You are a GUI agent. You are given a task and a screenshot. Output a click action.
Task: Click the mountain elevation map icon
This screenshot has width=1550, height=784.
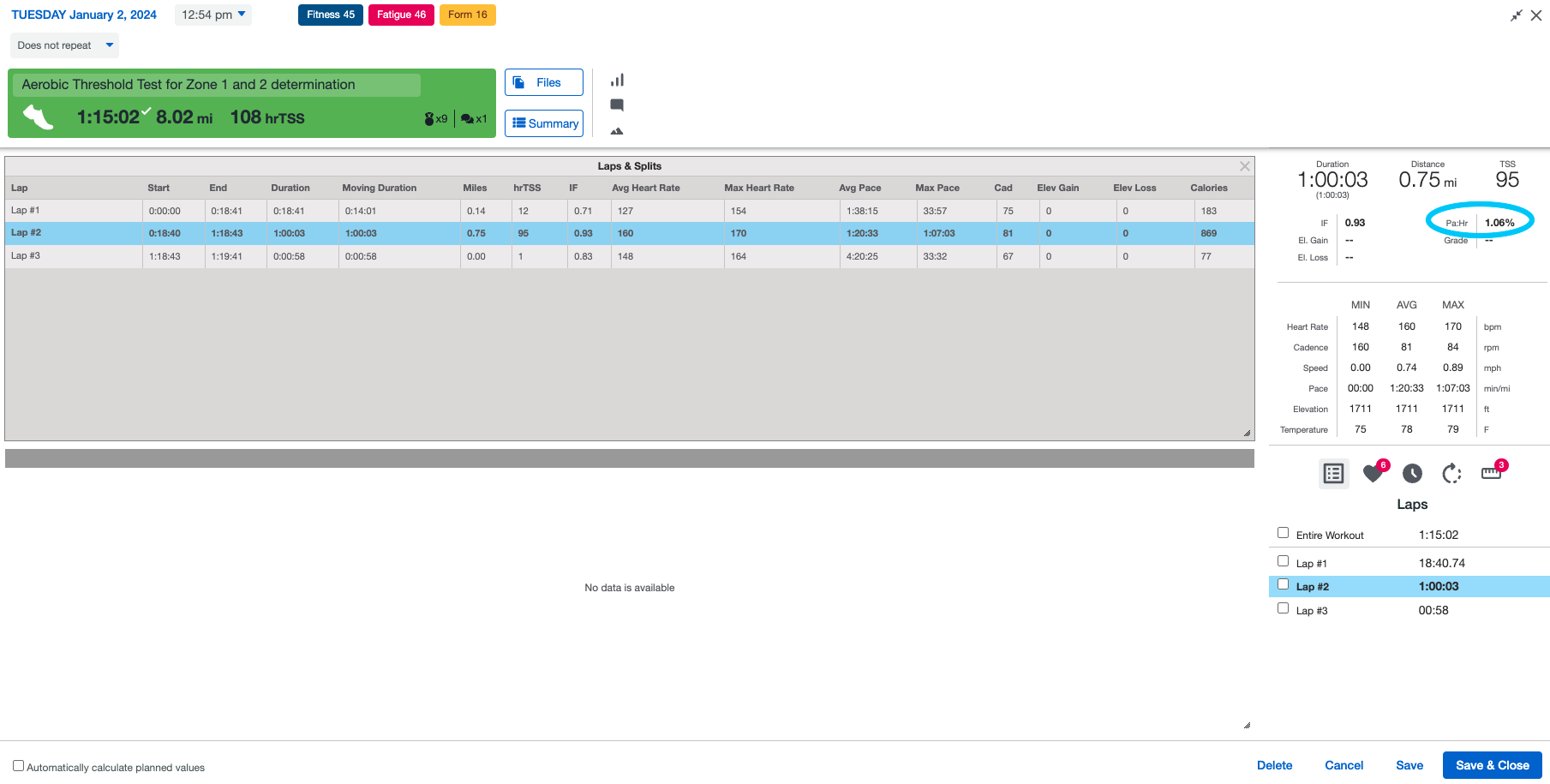tap(617, 131)
